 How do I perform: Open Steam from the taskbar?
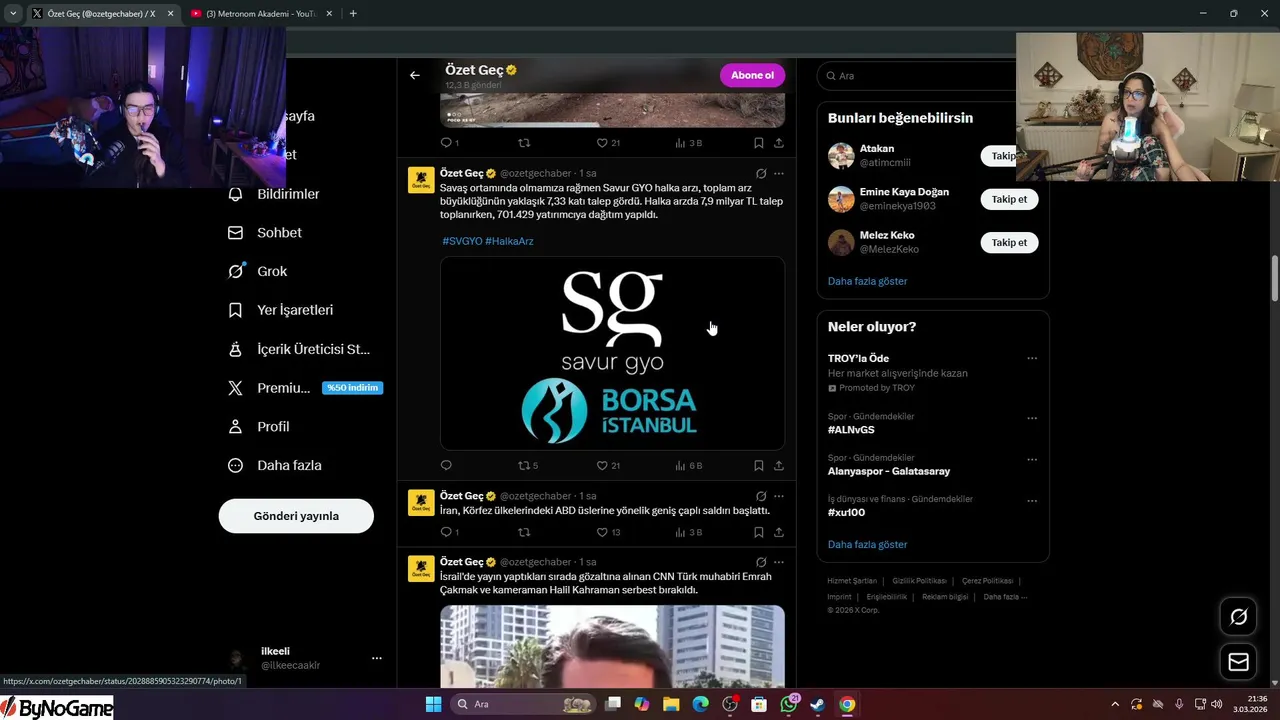pos(818,704)
